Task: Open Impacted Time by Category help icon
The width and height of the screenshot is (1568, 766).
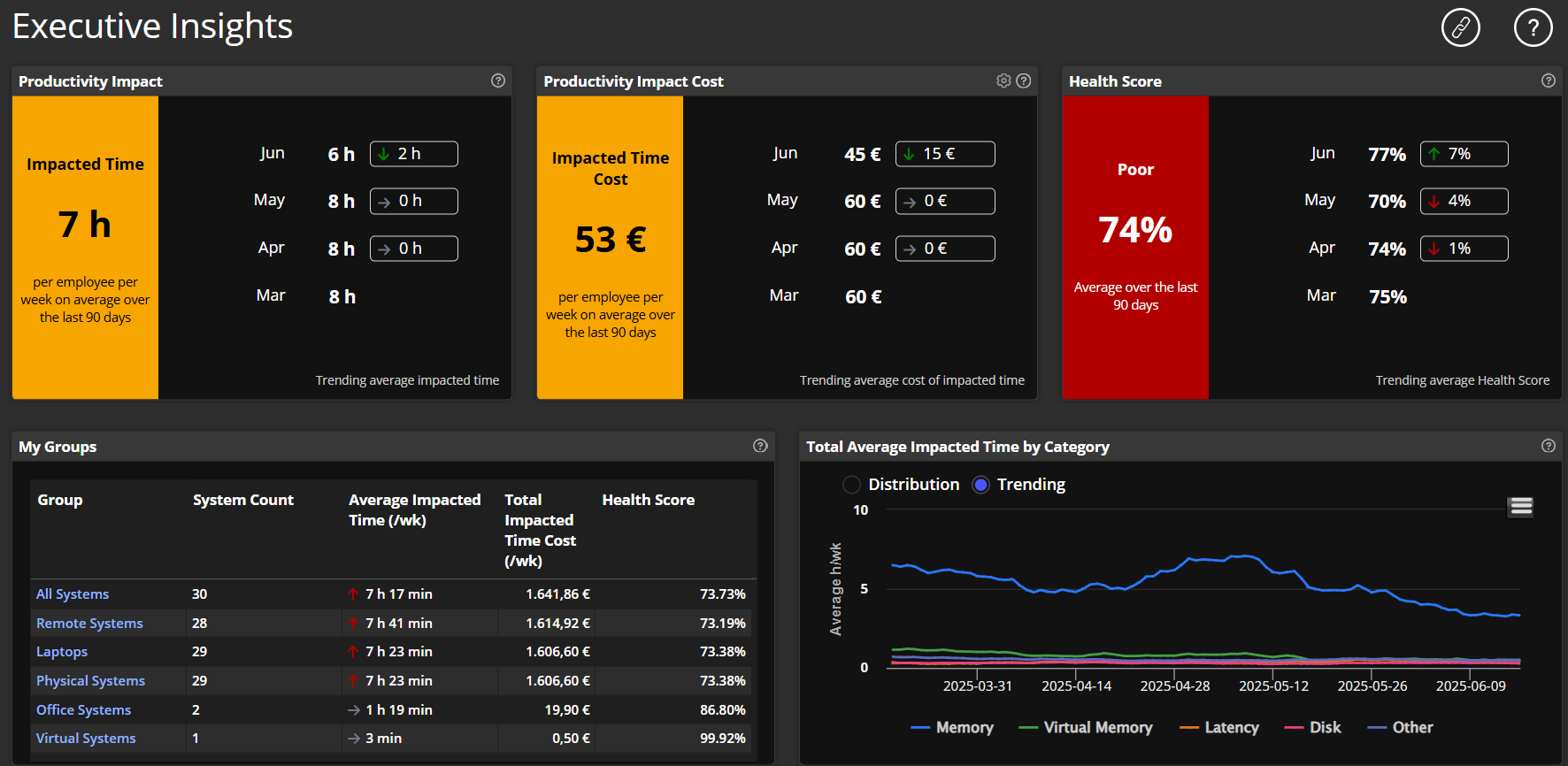Action: coord(1548,446)
